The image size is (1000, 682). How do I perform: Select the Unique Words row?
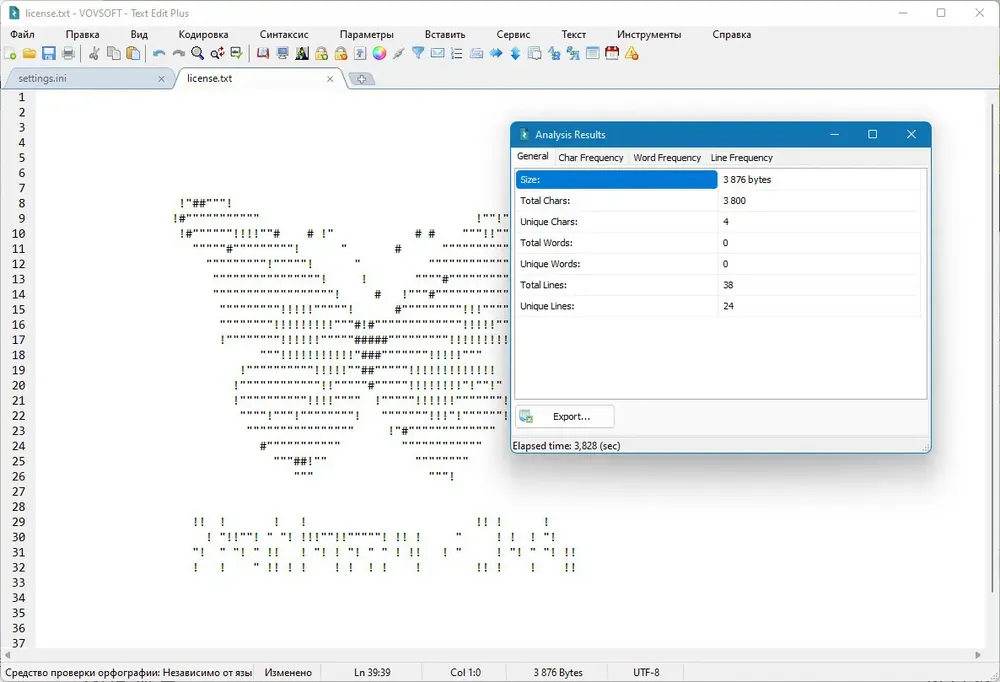point(719,264)
